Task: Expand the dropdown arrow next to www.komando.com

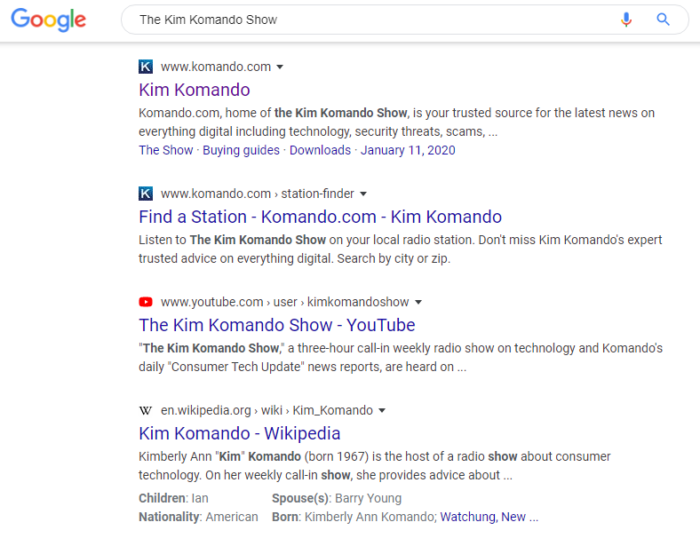Action: tap(280, 67)
